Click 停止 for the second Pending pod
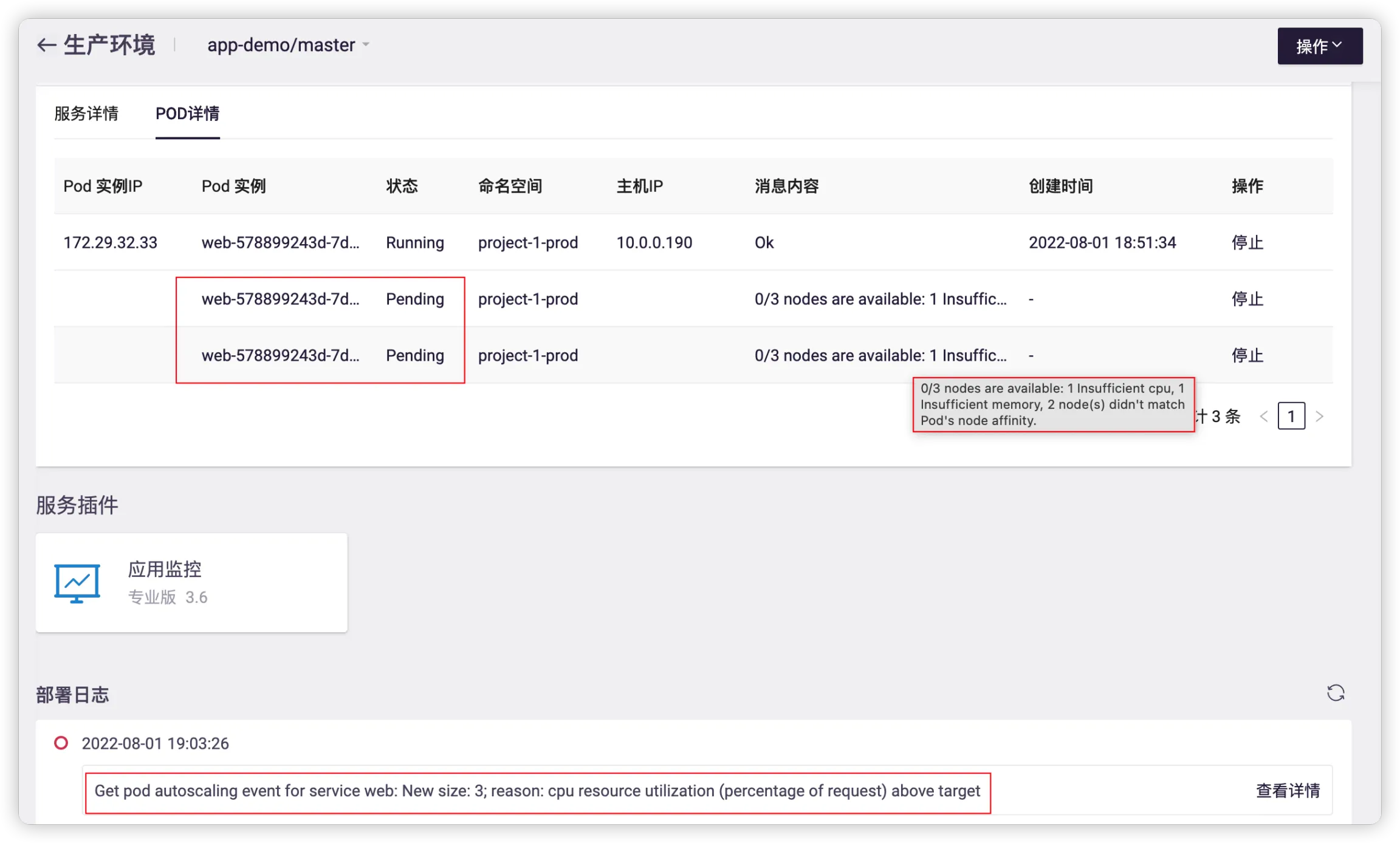1400x843 pixels. coord(1247,355)
